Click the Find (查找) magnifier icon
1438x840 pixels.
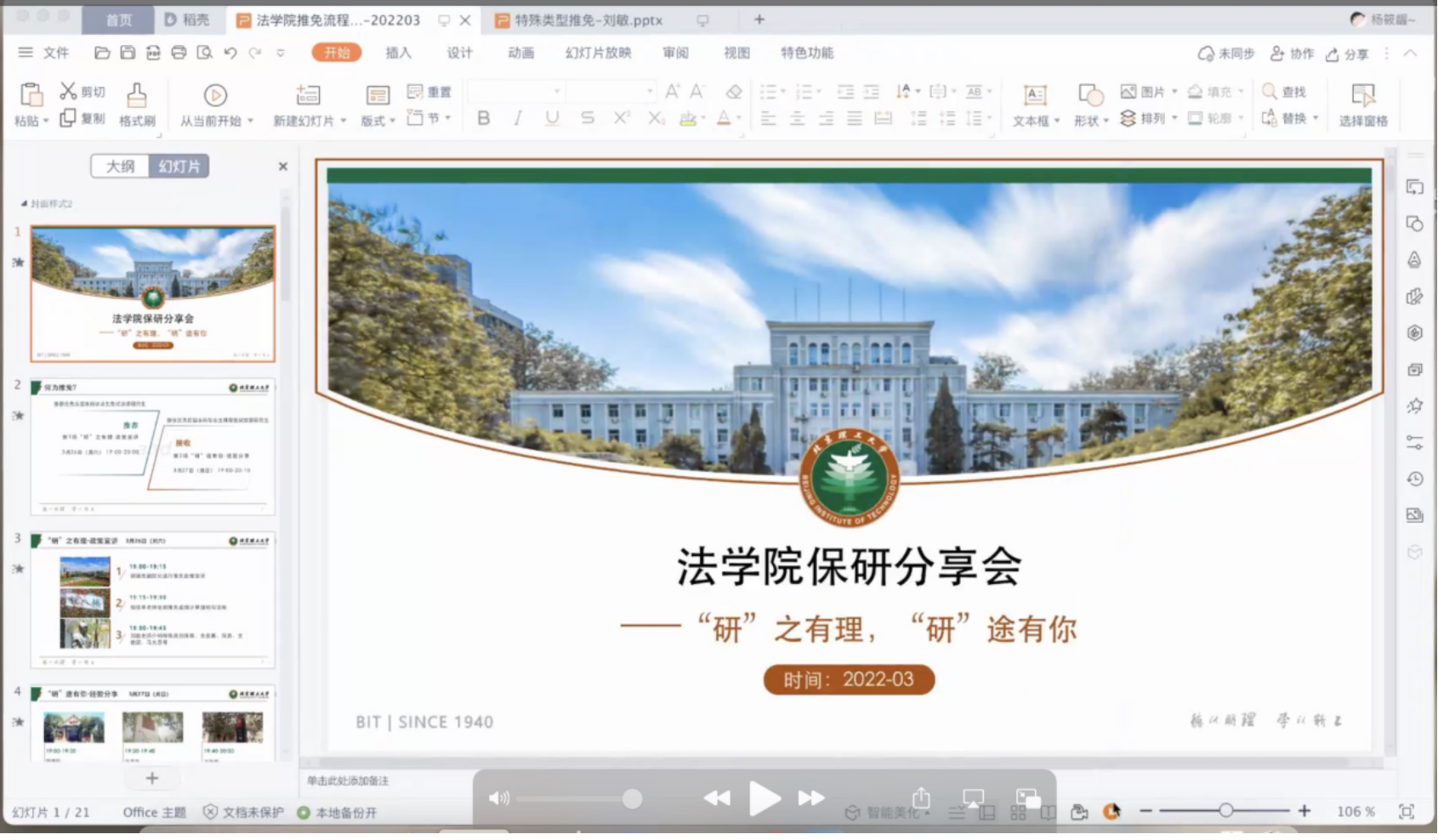click(x=1270, y=91)
